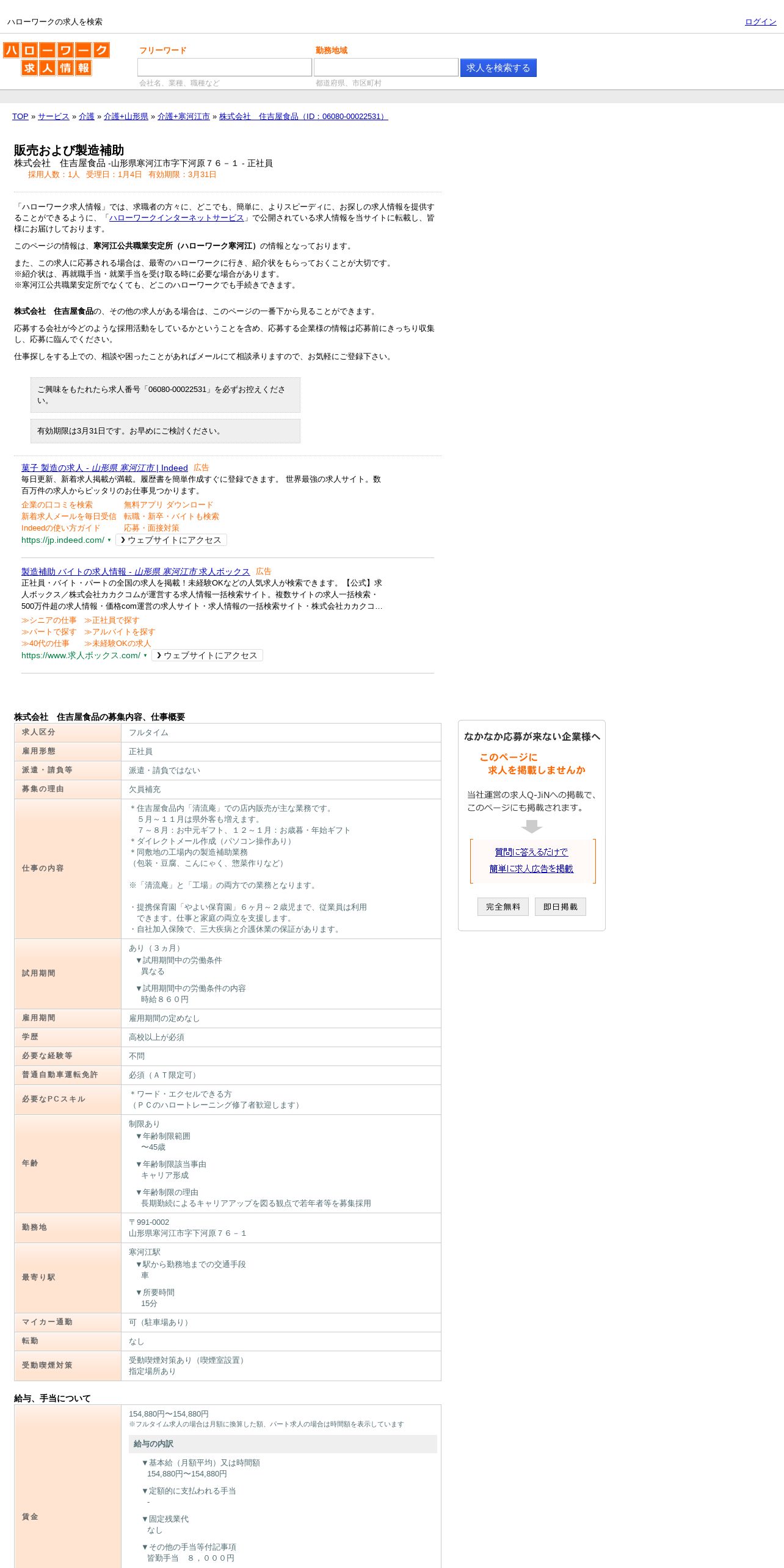784x1568 pixels.
Task: Click 求人ボックス ウェブサイトにアクセス button
Action: (x=207, y=655)
